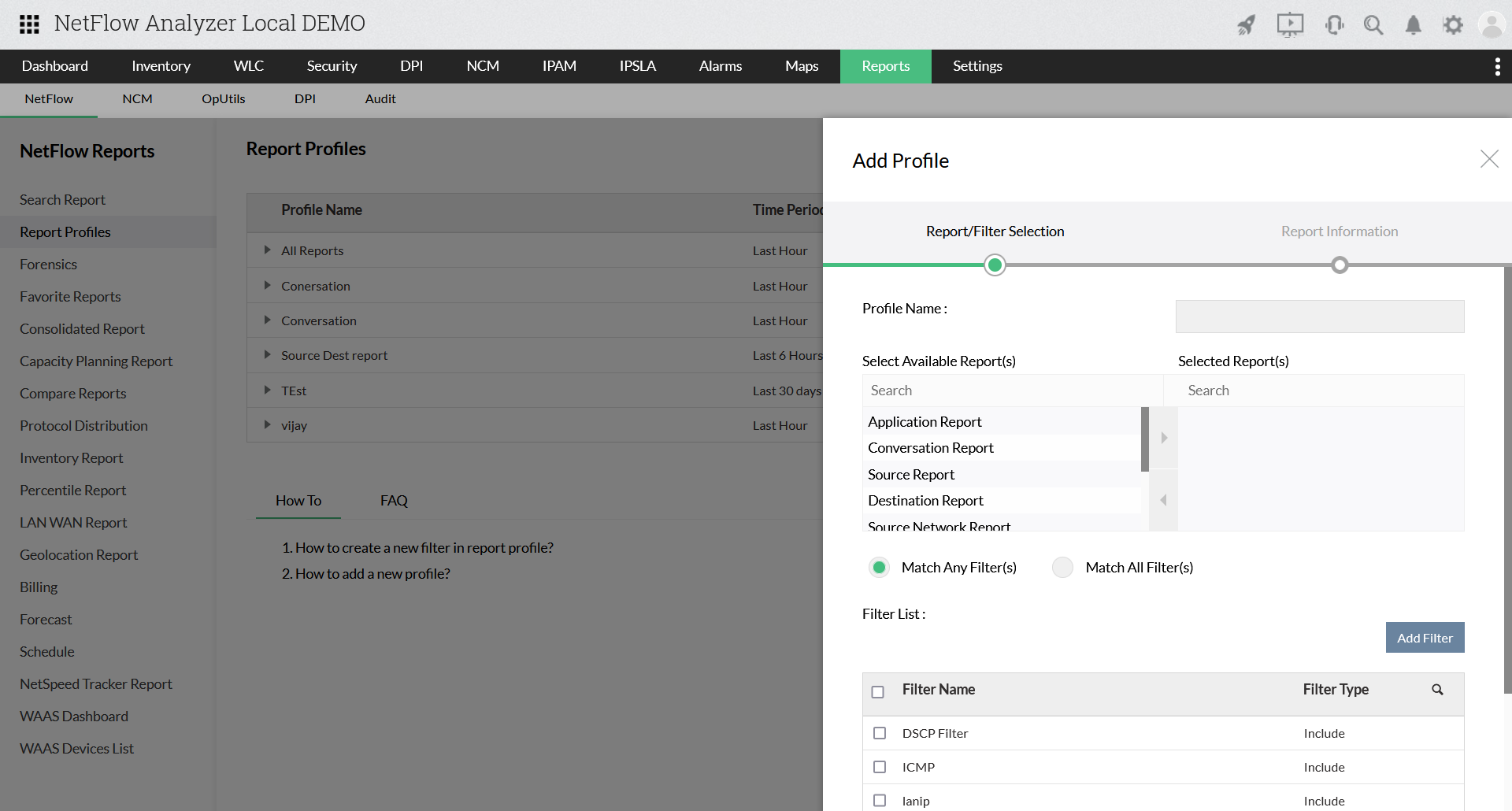This screenshot has height=811, width=1512.
Task: Click the Add Filter button
Action: (x=1425, y=638)
